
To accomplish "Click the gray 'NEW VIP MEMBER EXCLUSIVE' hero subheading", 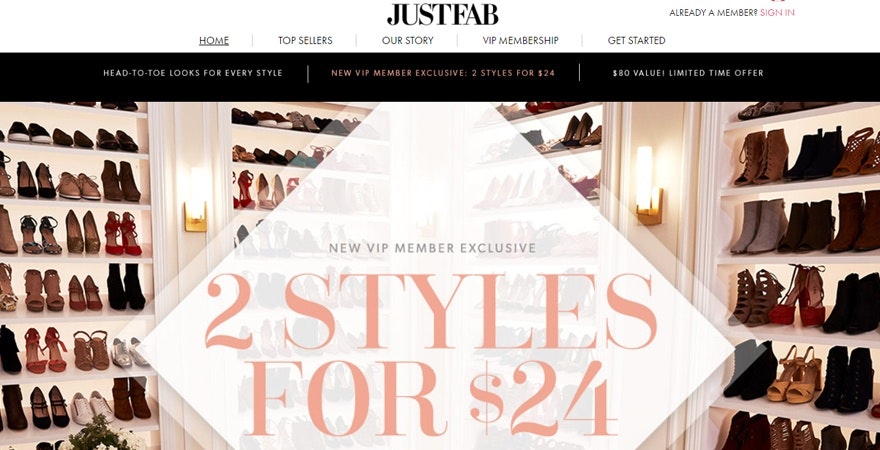I will [x=432, y=248].
